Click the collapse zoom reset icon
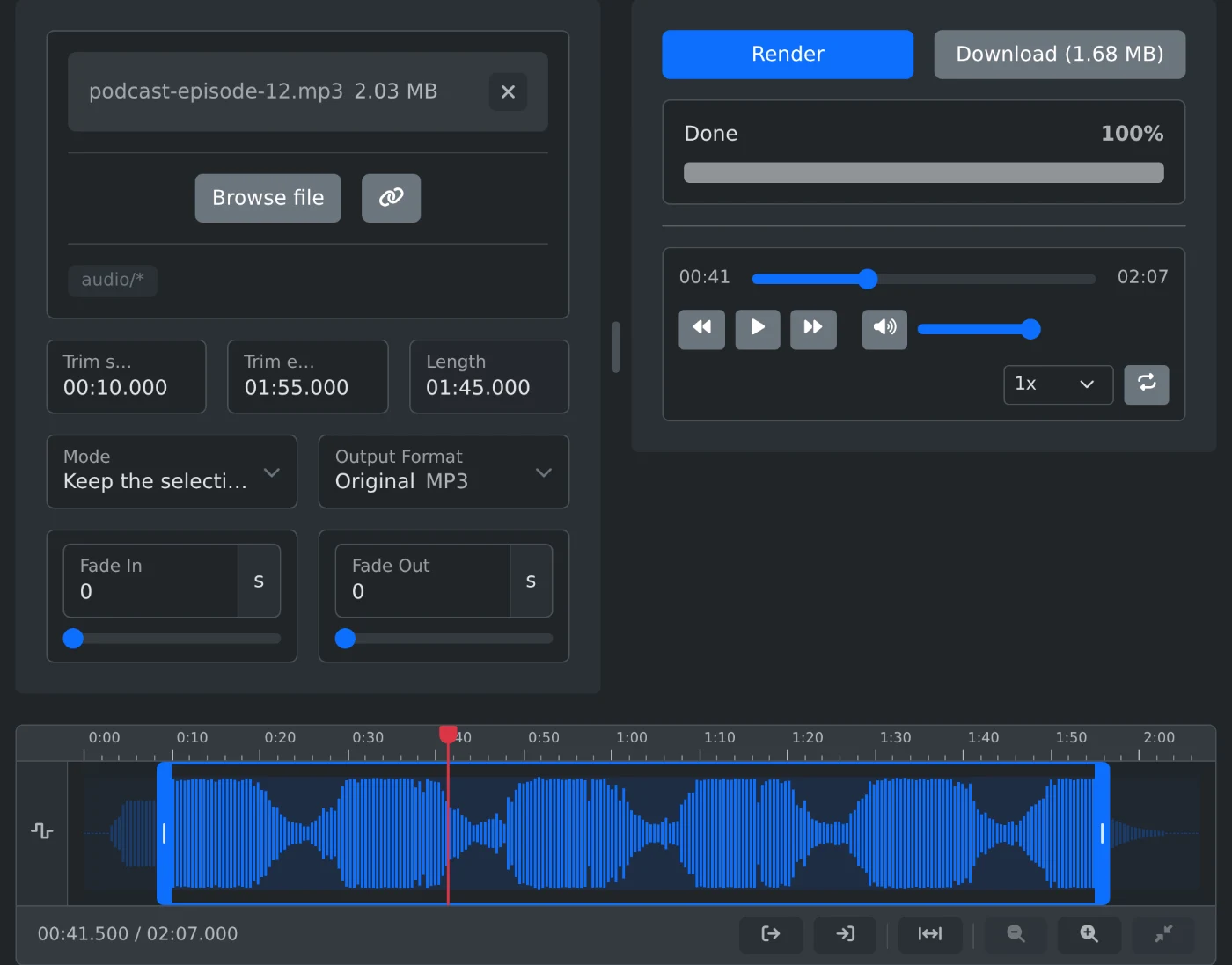The height and width of the screenshot is (965, 1232). [x=1163, y=934]
